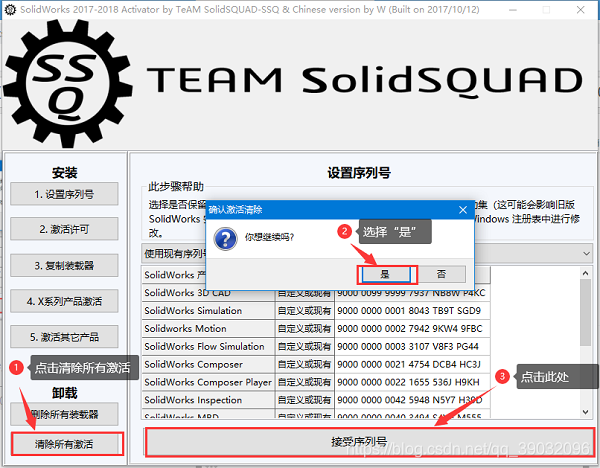Open step 4. X系列产品激活

64,301
